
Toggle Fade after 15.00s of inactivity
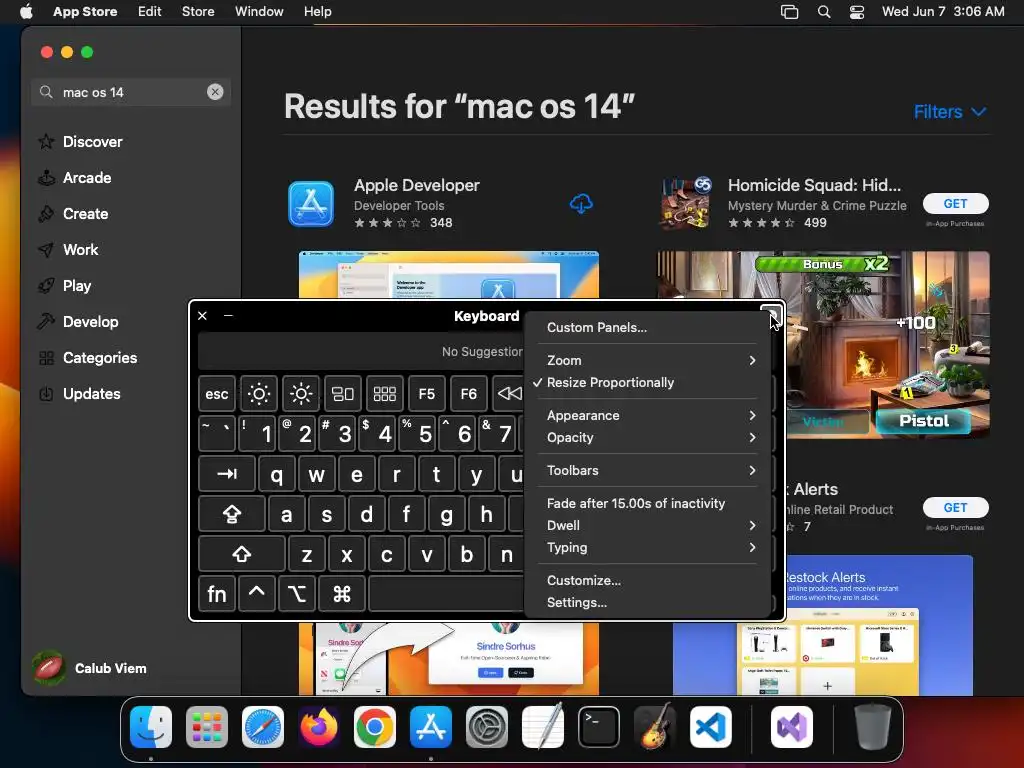[x=647, y=504]
